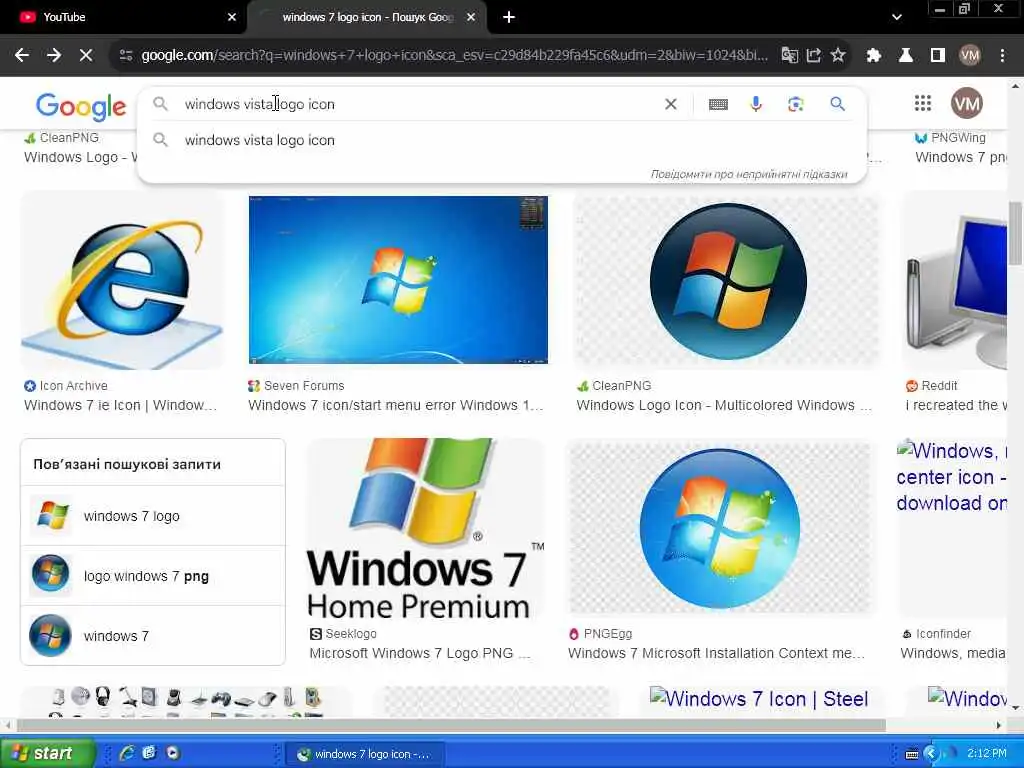This screenshot has width=1024, height=768.
Task: Click the Google logo
Action: tap(81, 106)
